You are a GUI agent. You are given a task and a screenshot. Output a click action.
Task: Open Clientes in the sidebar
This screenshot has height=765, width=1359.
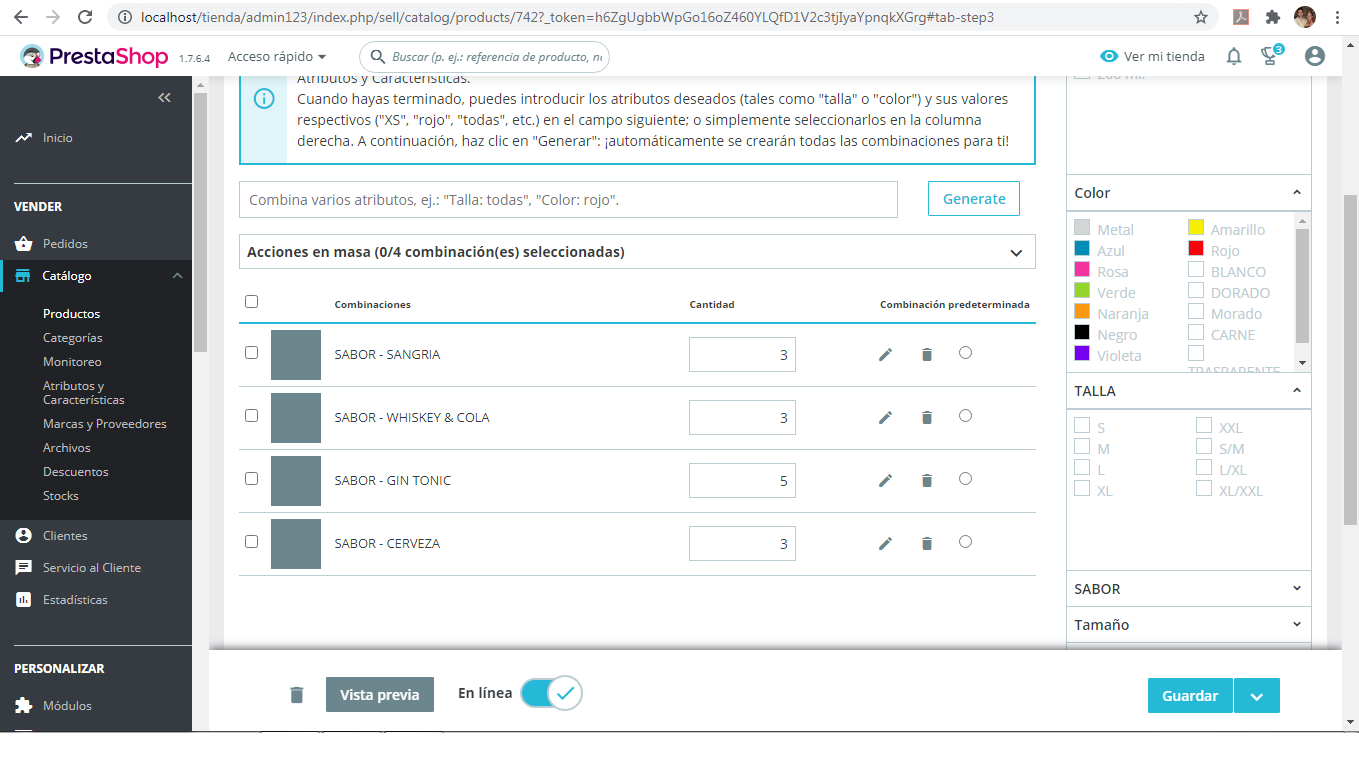[65, 536]
